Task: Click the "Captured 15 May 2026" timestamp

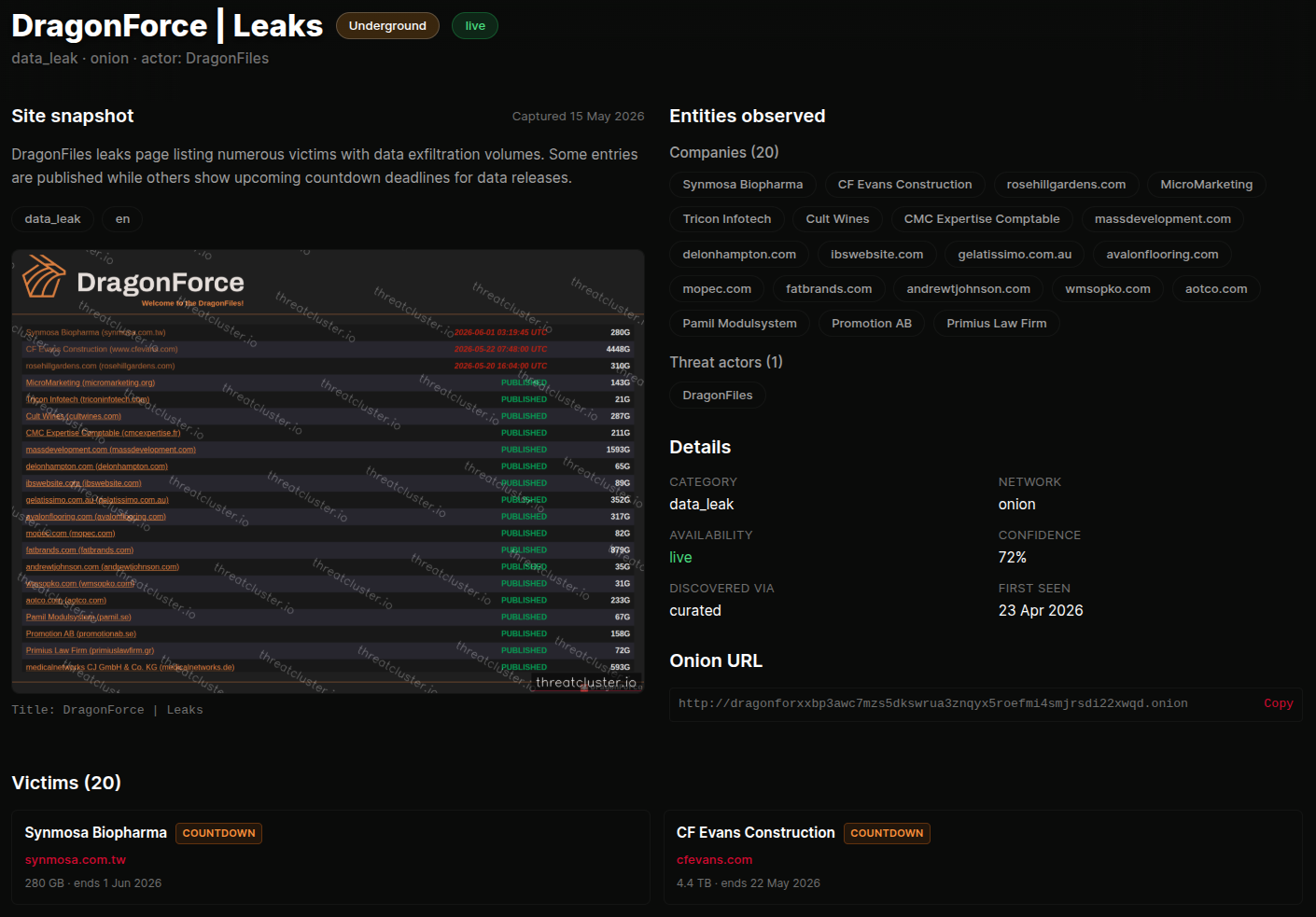Action: point(579,117)
